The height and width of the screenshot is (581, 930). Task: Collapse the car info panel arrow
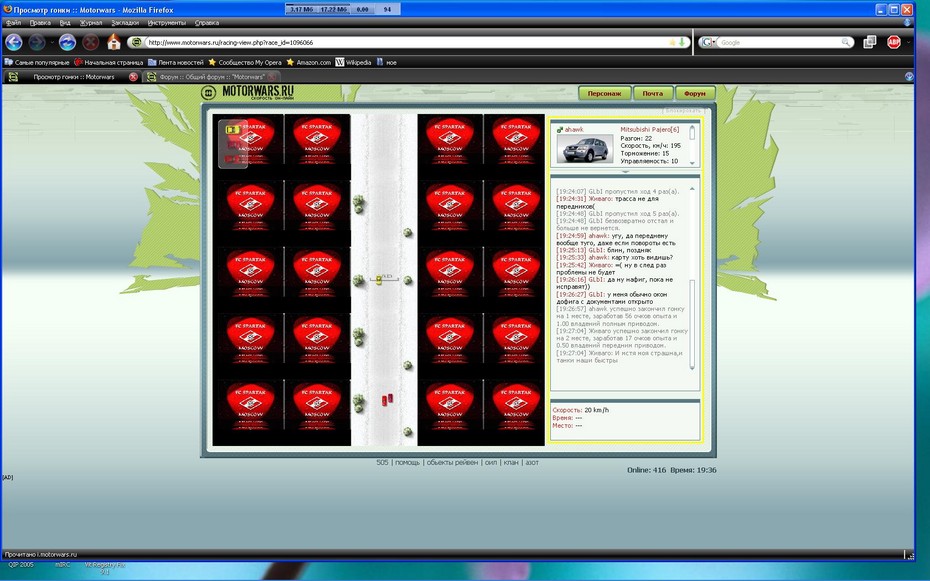pos(625,172)
